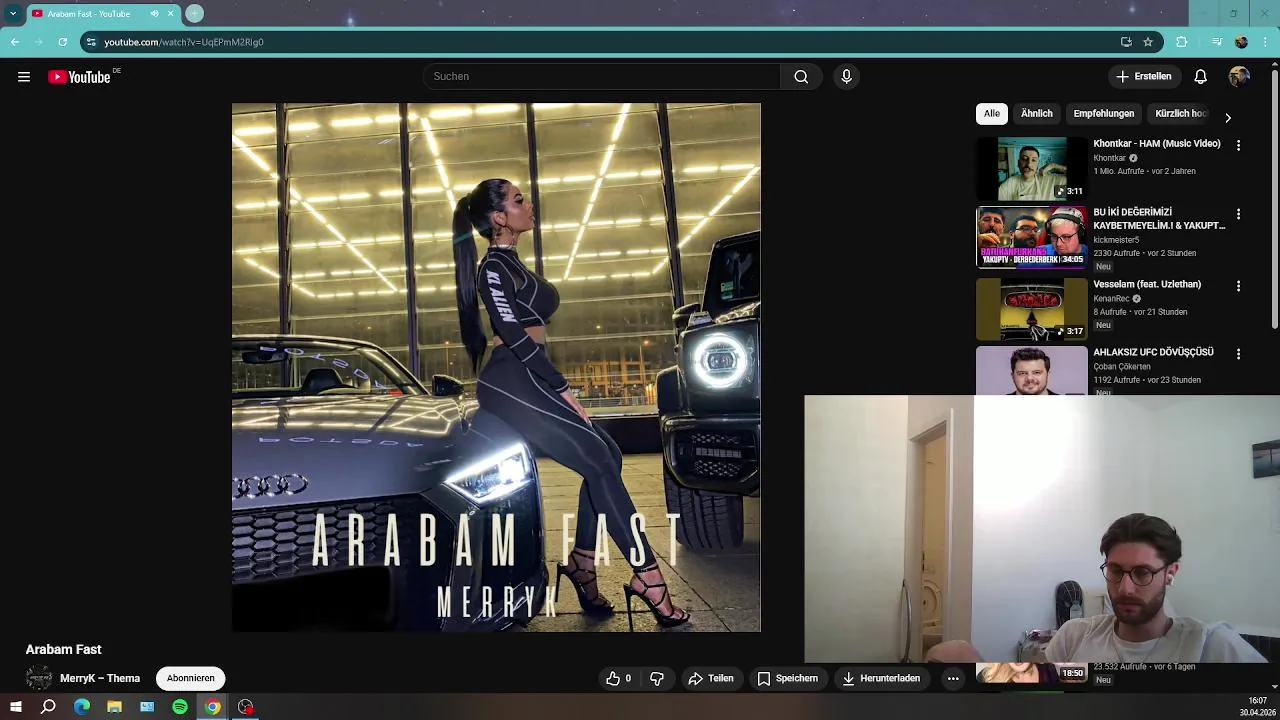Focus the Suchen search field
The height and width of the screenshot is (720, 1280).
pyautogui.click(x=601, y=77)
